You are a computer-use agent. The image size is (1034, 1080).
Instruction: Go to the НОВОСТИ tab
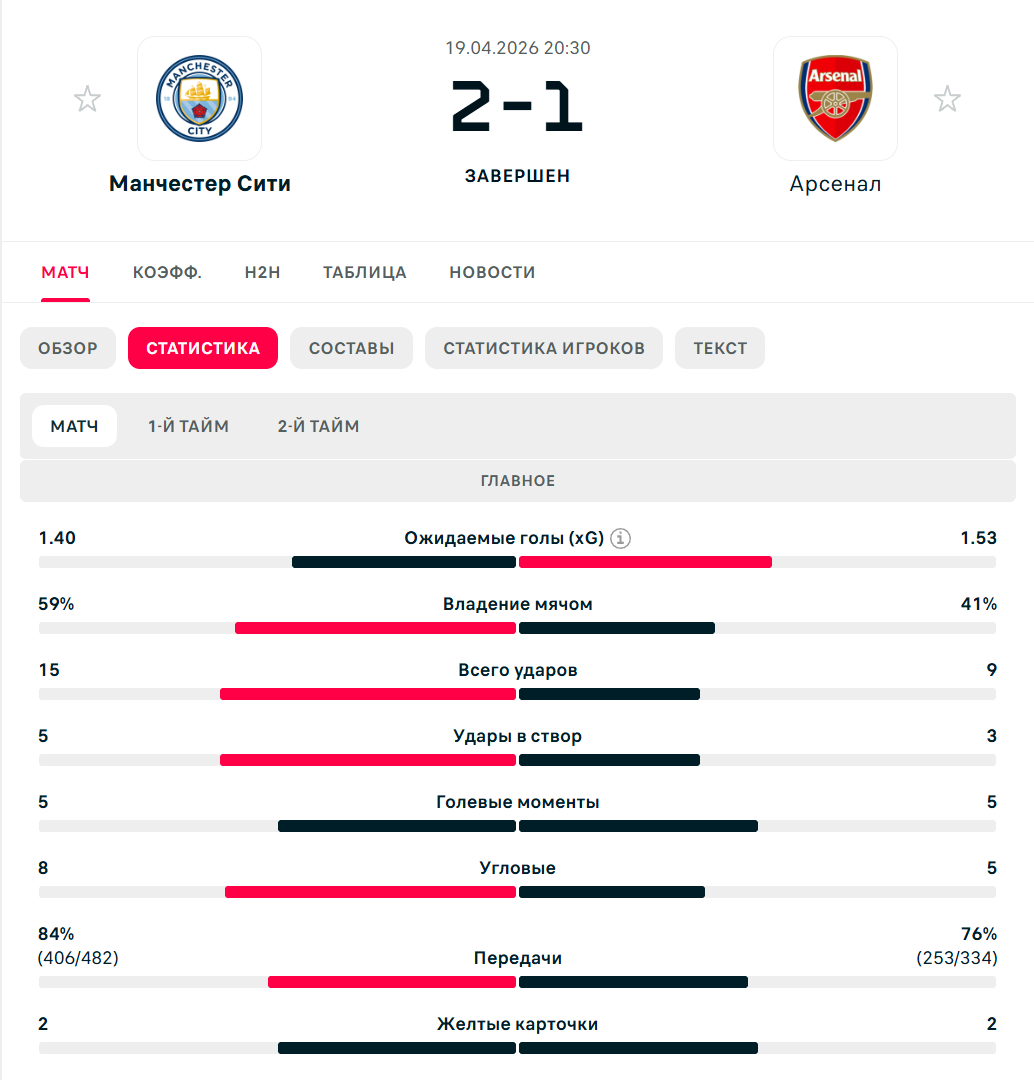[x=492, y=272]
